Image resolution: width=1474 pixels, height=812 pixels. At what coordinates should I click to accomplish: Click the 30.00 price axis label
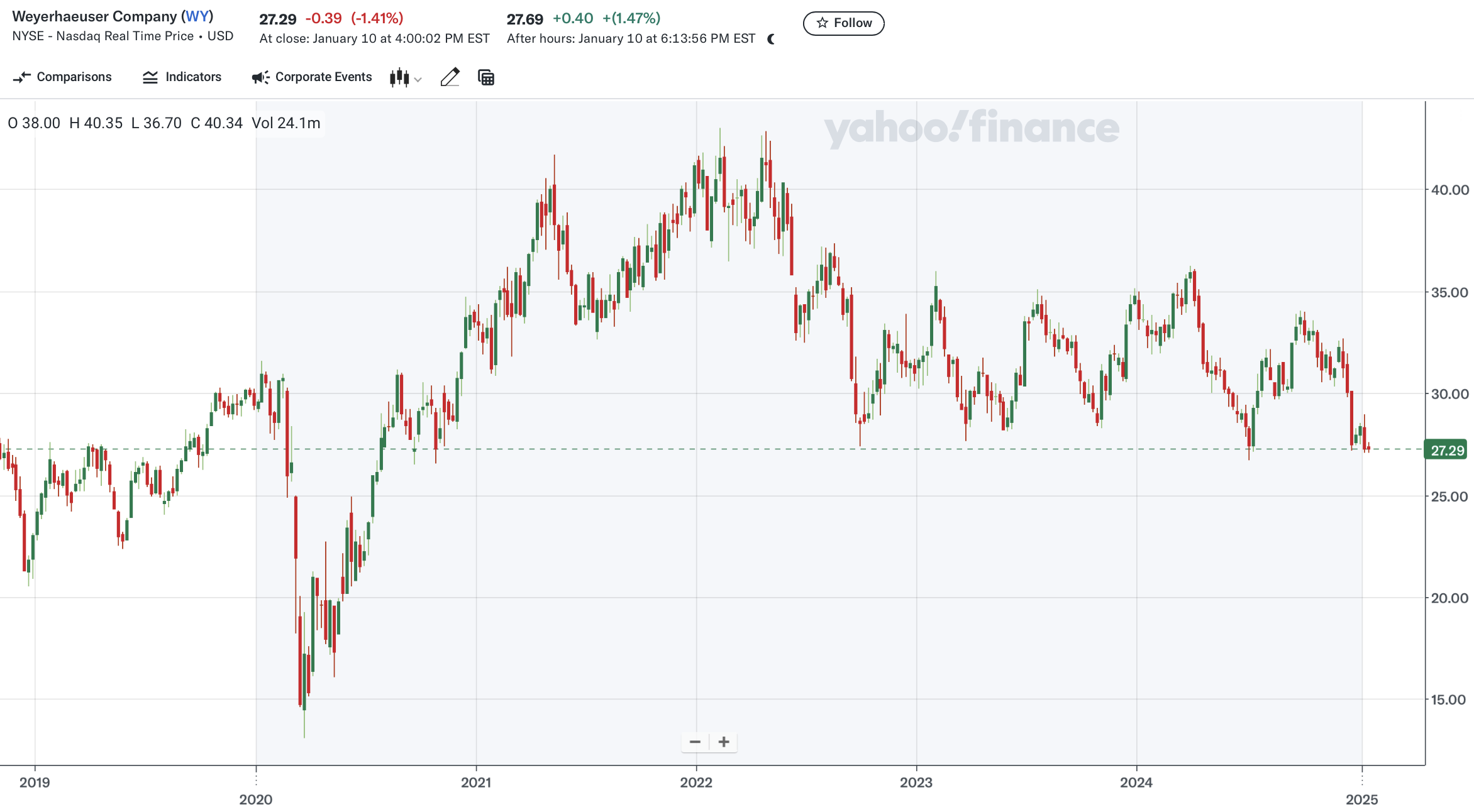point(1450,394)
